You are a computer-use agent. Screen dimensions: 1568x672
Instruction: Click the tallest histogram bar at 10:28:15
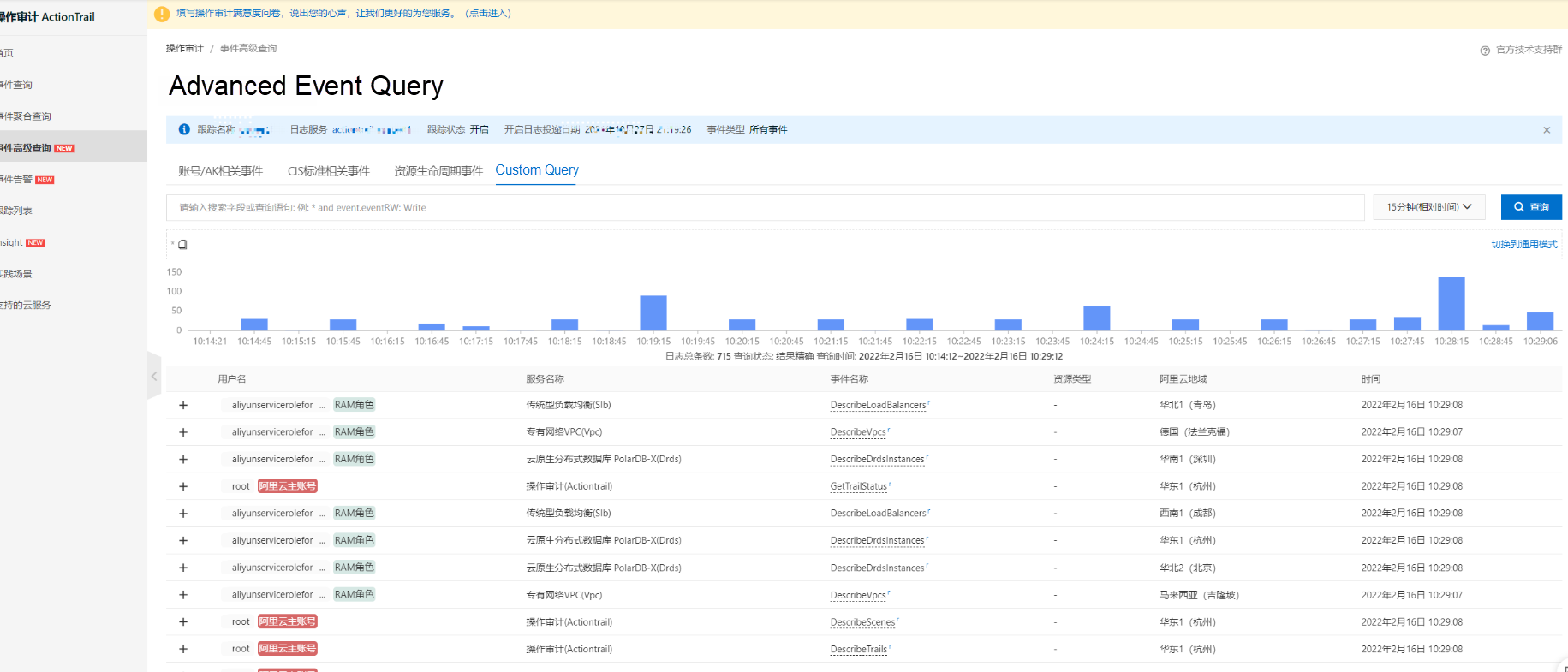pos(1451,304)
